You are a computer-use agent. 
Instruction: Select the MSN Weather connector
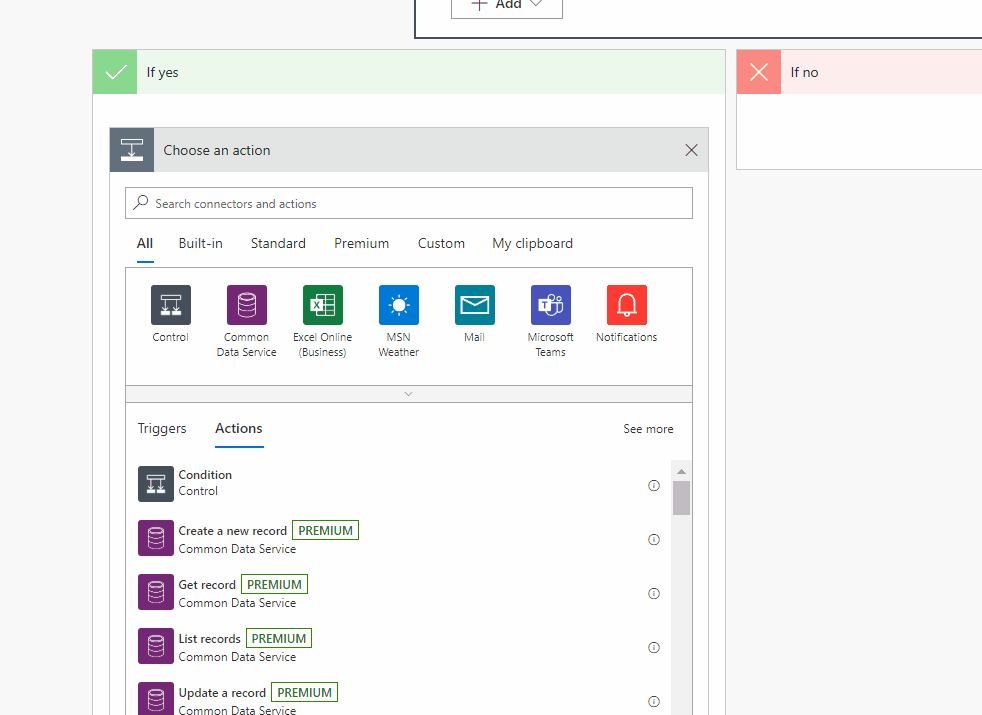(398, 305)
